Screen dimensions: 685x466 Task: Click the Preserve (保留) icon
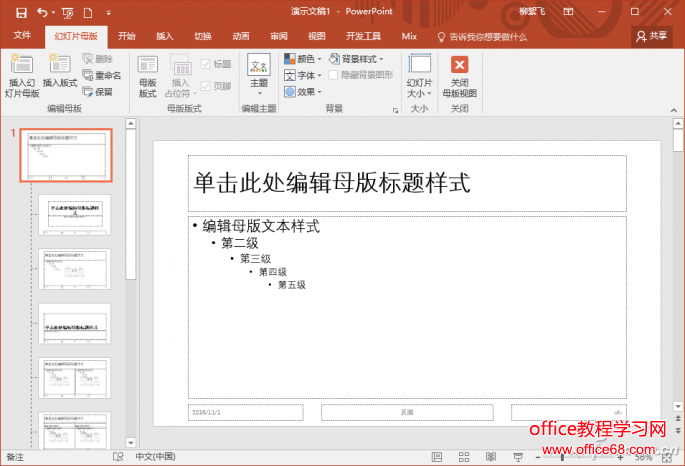tap(101, 91)
